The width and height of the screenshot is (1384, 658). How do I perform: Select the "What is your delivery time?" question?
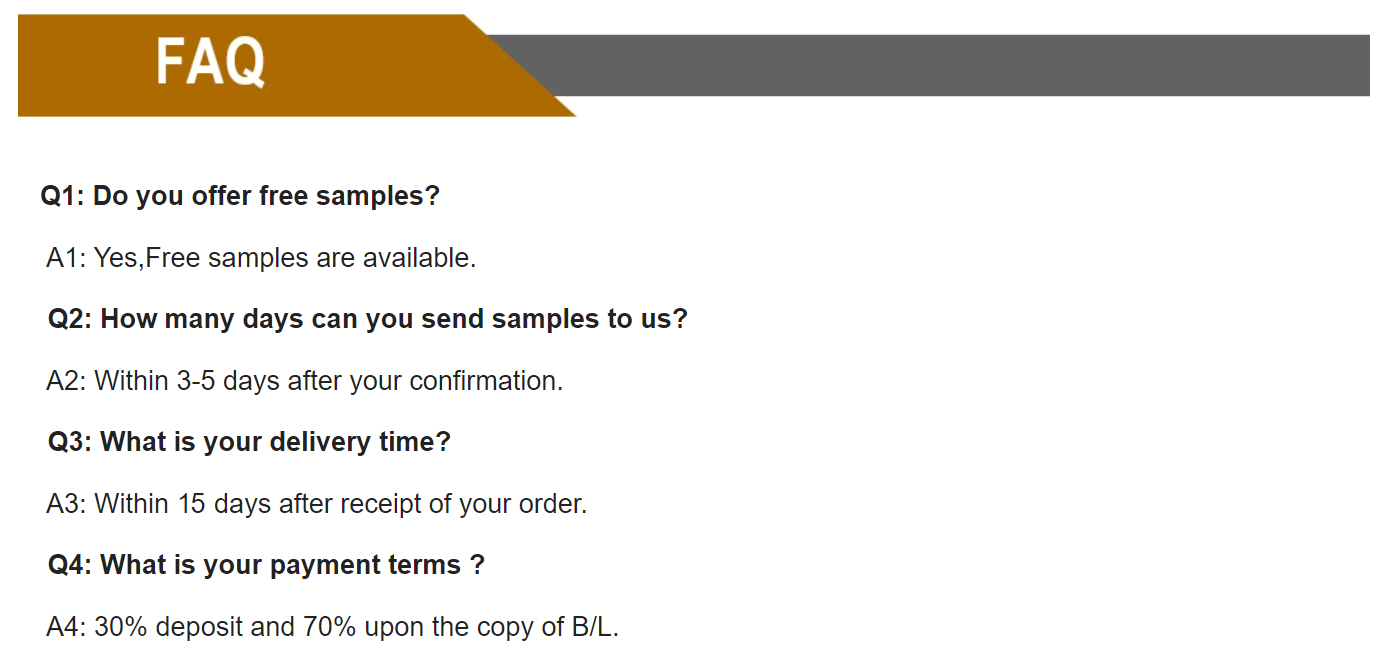(275, 442)
